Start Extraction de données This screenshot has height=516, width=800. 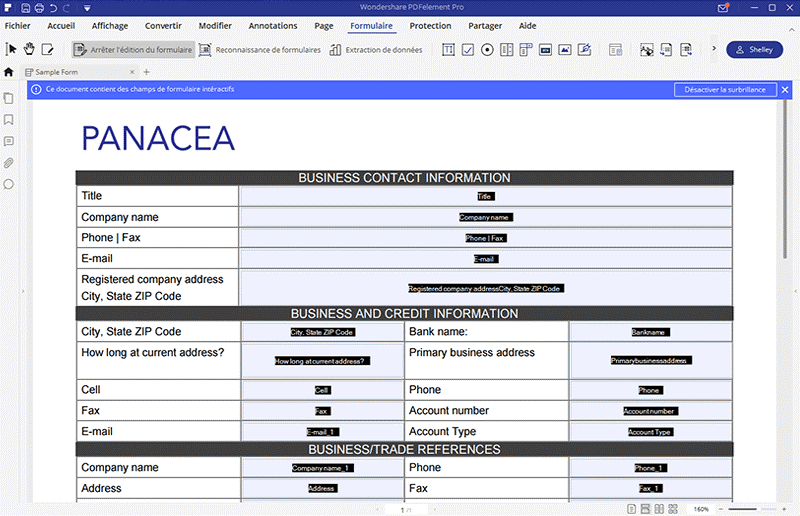(376, 50)
